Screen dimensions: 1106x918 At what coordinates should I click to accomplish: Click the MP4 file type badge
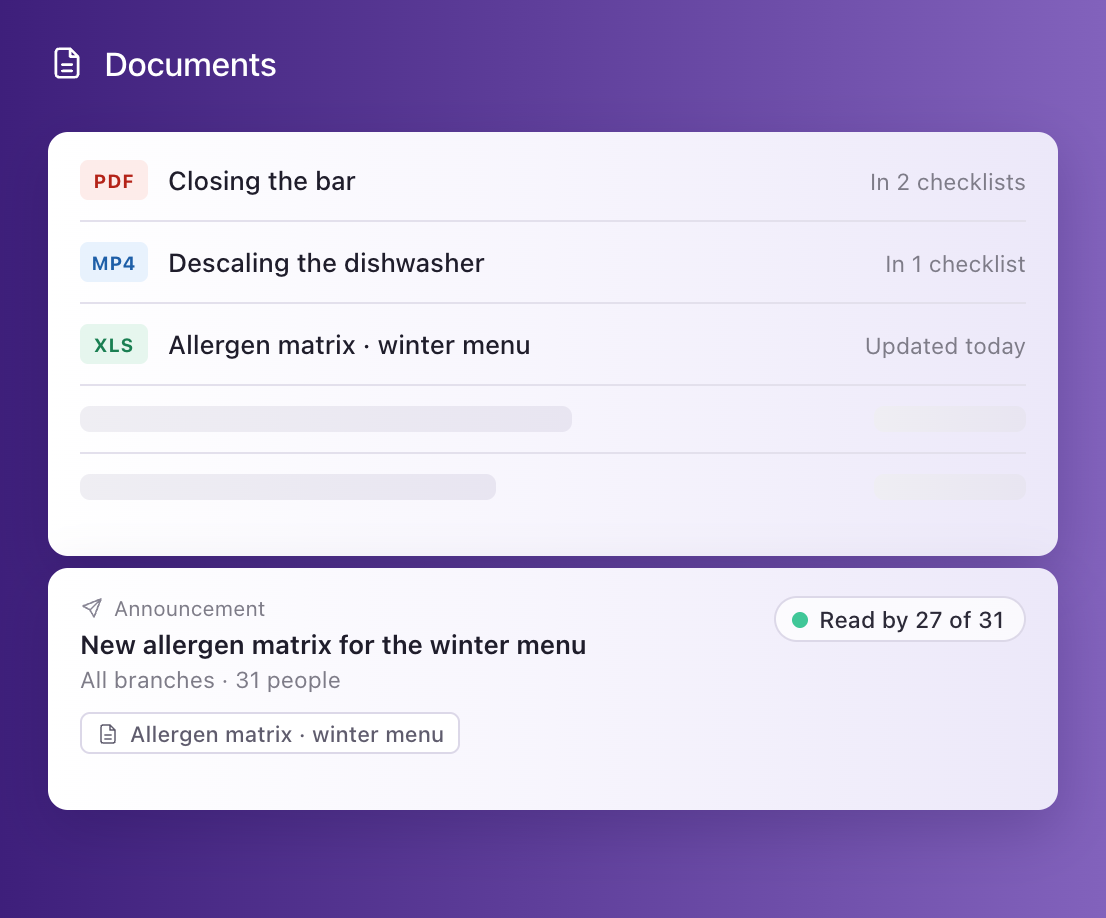[x=114, y=262]
